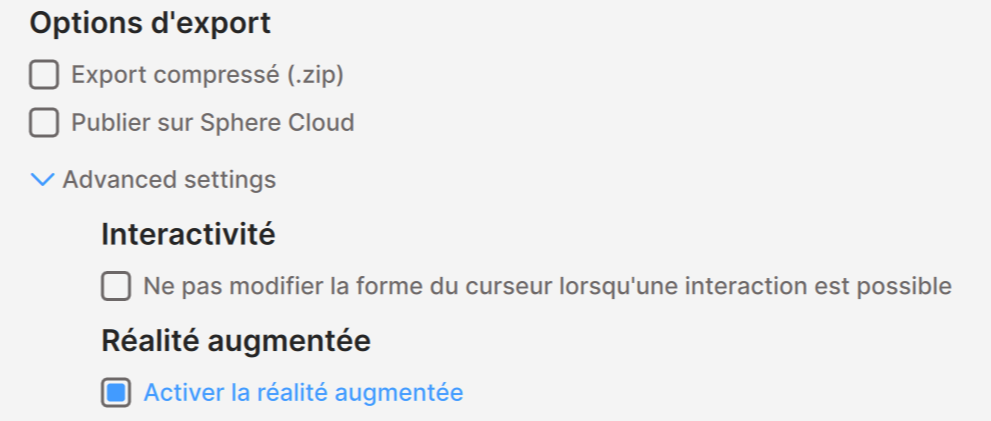Collapse Advanced settings using the blue chevron
Screen dimensions: 991x421
42,180
